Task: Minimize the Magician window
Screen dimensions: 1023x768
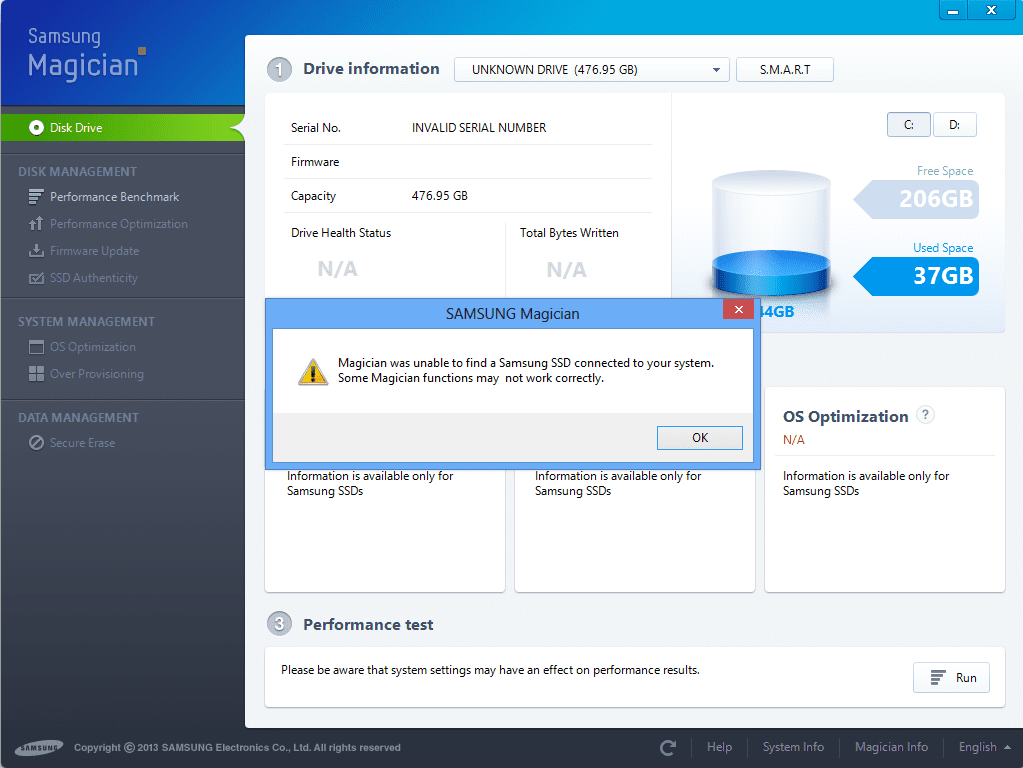Action: click(x=953, y=10)
